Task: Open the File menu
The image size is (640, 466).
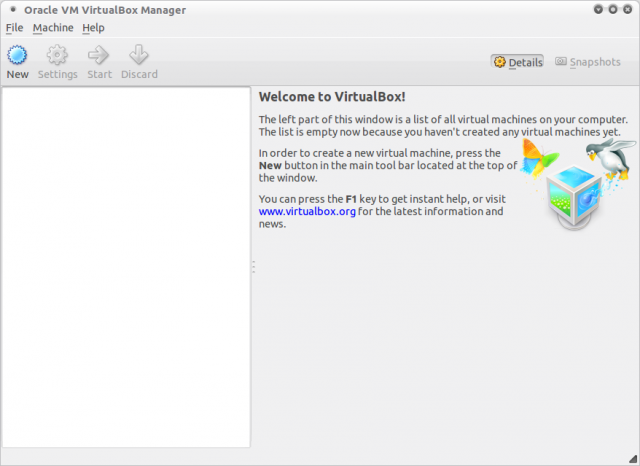Action: tap(14, 28)
